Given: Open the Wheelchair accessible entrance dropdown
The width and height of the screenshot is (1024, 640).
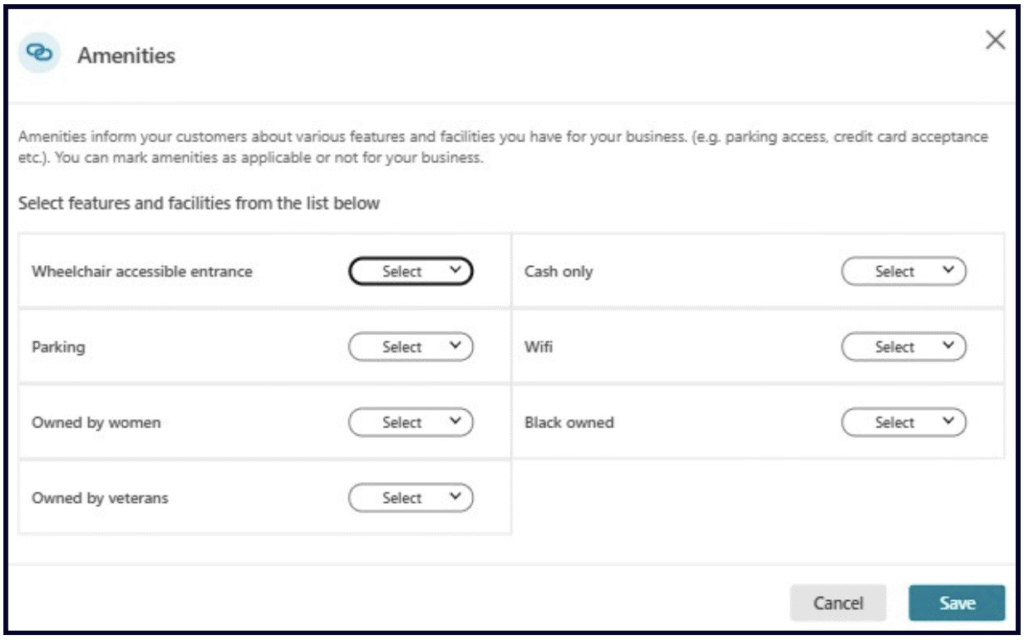Looking at the screenshot, I should coord(410,272).
